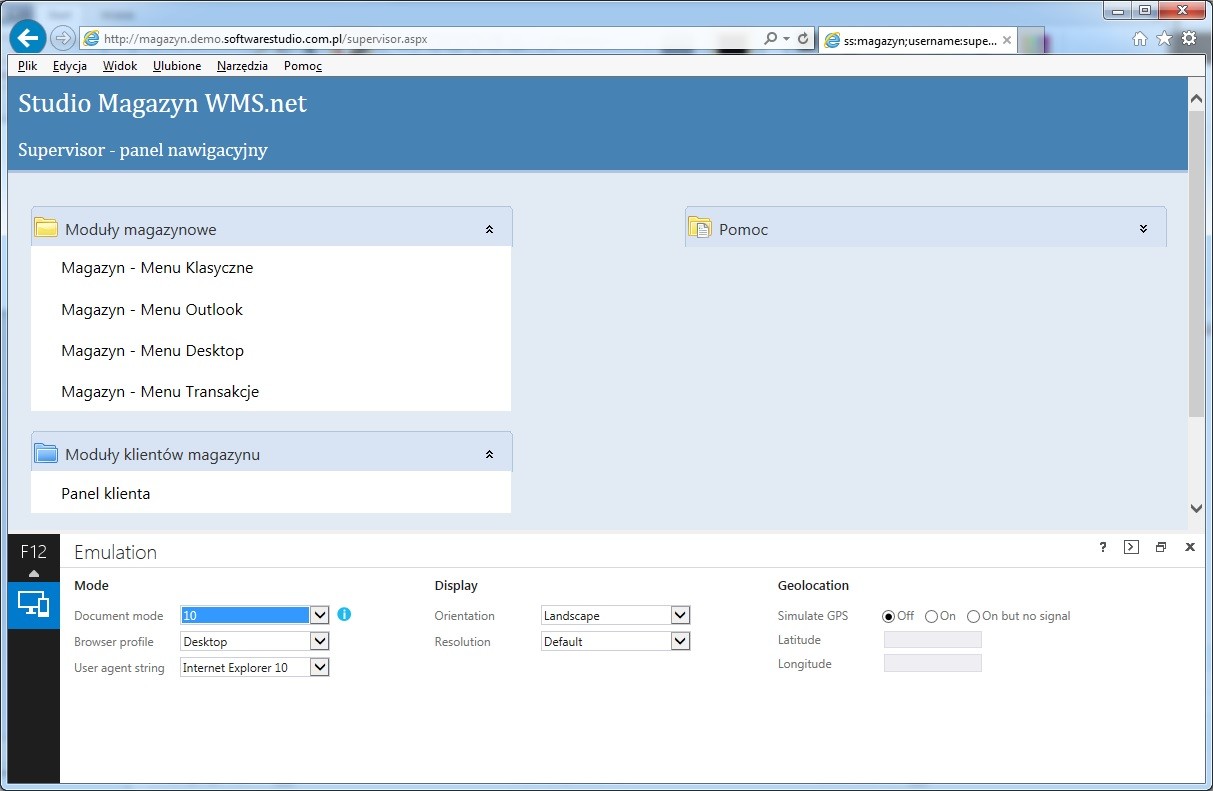This screenshot has height=791, width=1213.
Task: Open the Pomoc menu in menu bar
Action: (x=303, y=66)
